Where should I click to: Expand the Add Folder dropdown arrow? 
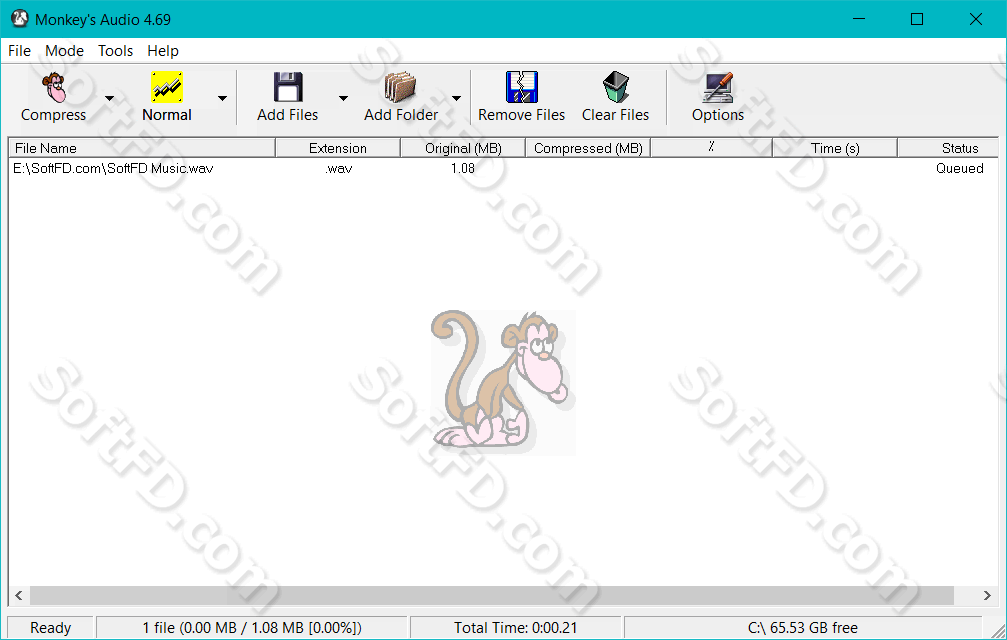(456, 98)
